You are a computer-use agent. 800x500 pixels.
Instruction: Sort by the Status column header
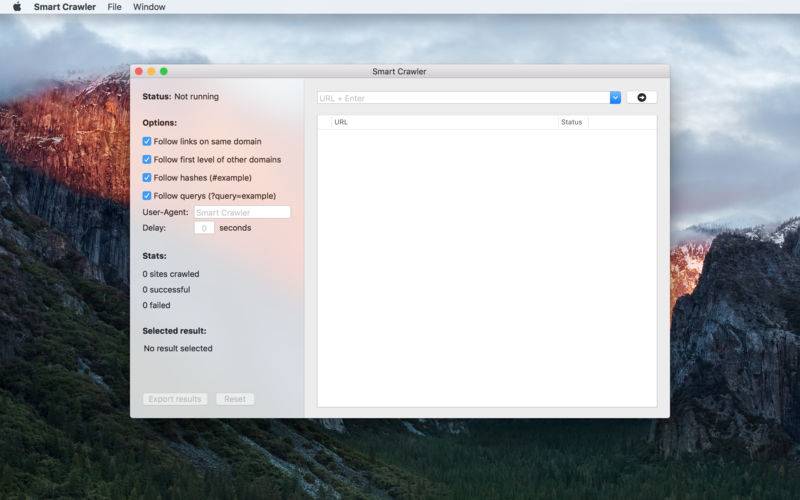pyautogui.click(x=572, y=122)
